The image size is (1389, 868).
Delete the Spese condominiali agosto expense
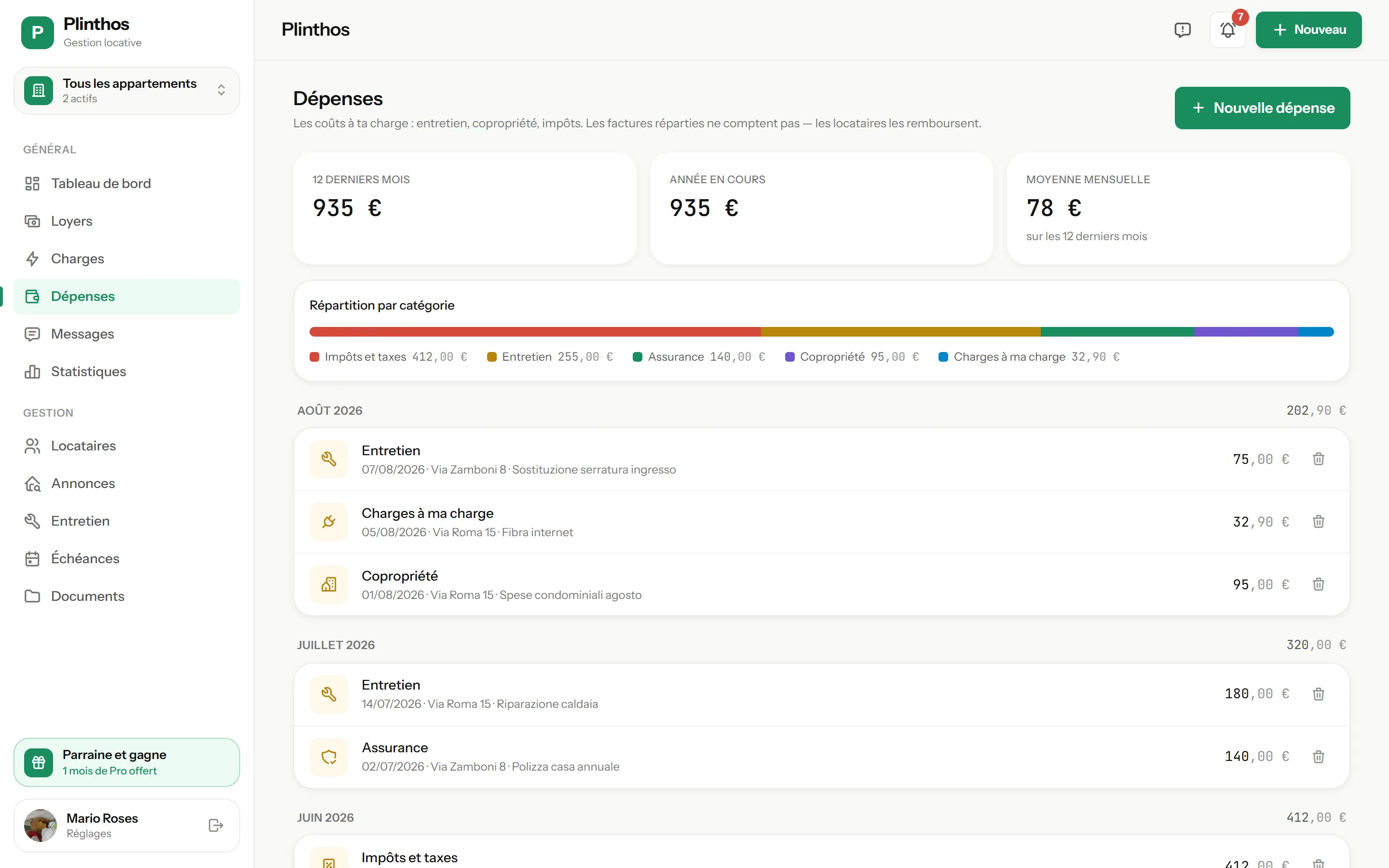1319,584
